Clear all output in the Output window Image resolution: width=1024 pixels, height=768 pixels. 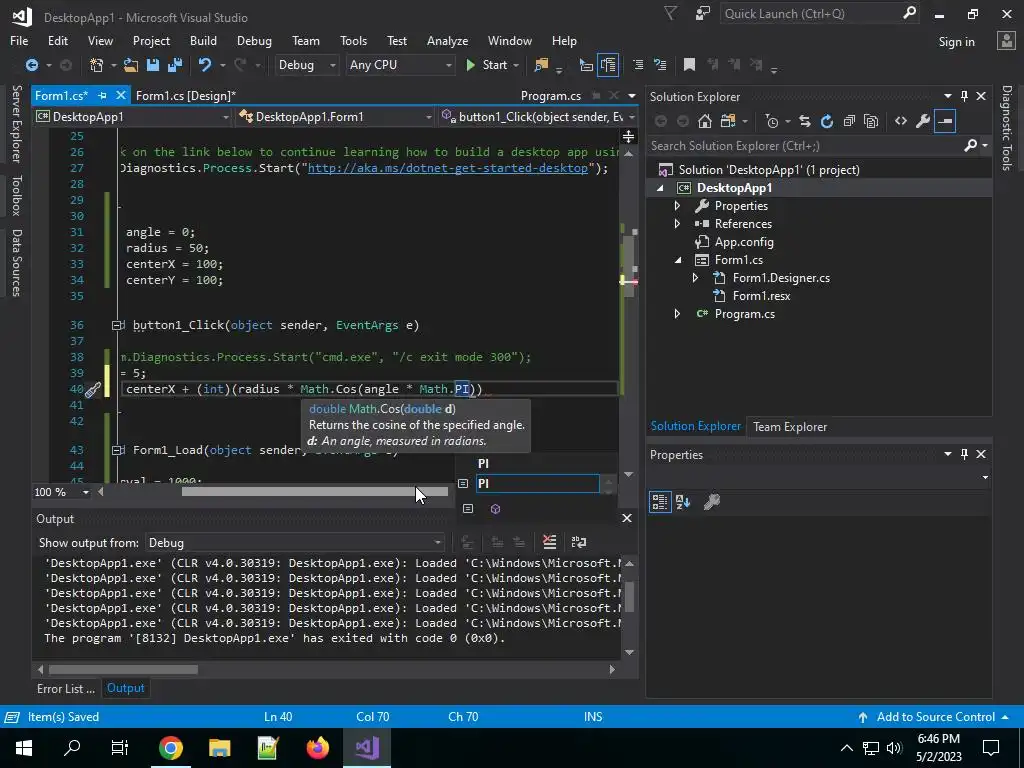[x=549, y=542]
